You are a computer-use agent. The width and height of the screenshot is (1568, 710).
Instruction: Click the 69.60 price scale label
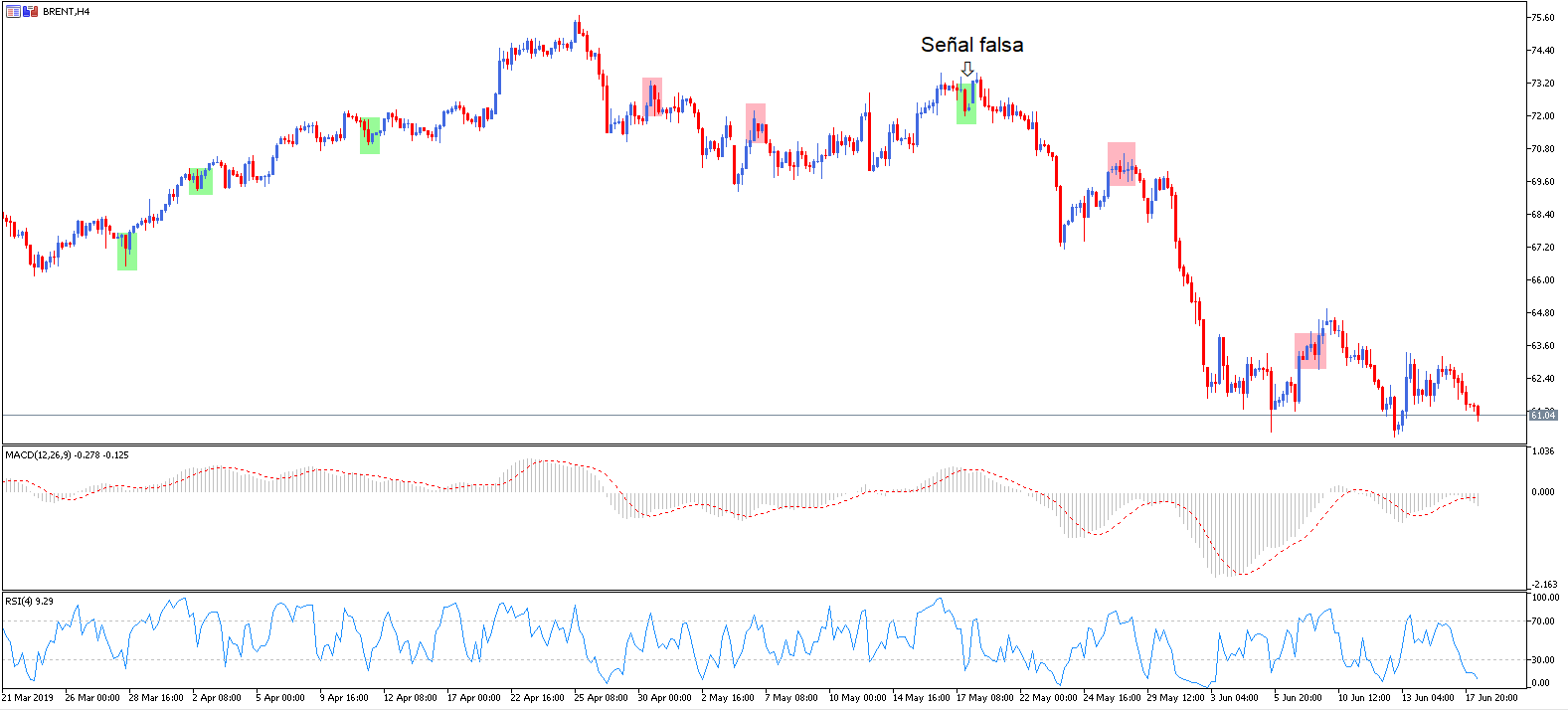point(1543,182)
